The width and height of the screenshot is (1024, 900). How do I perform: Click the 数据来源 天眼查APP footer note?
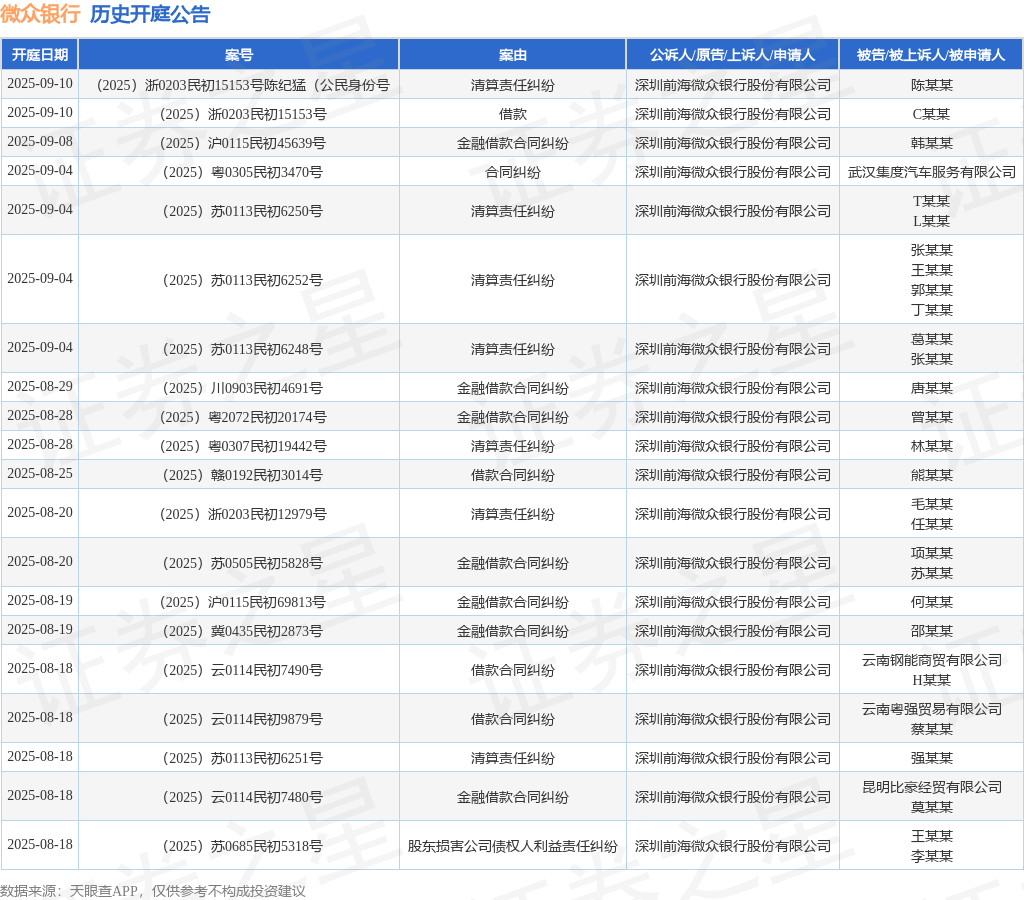pos(153,891)
